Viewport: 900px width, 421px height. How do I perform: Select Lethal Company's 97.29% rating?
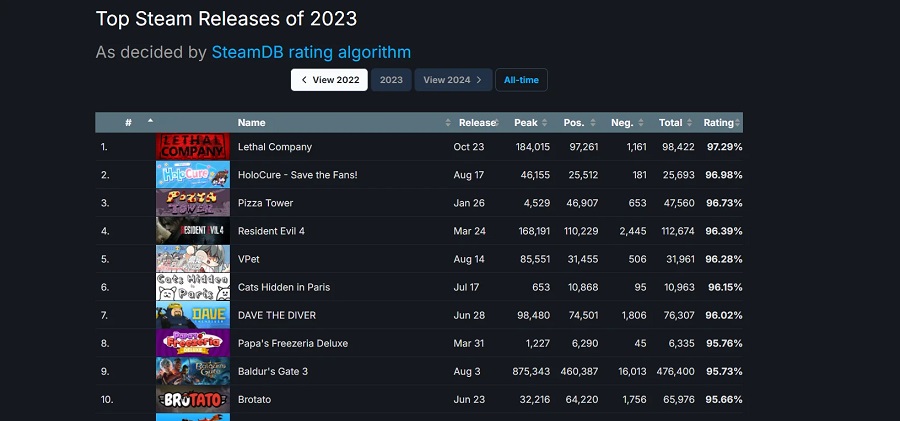(724, 147)
